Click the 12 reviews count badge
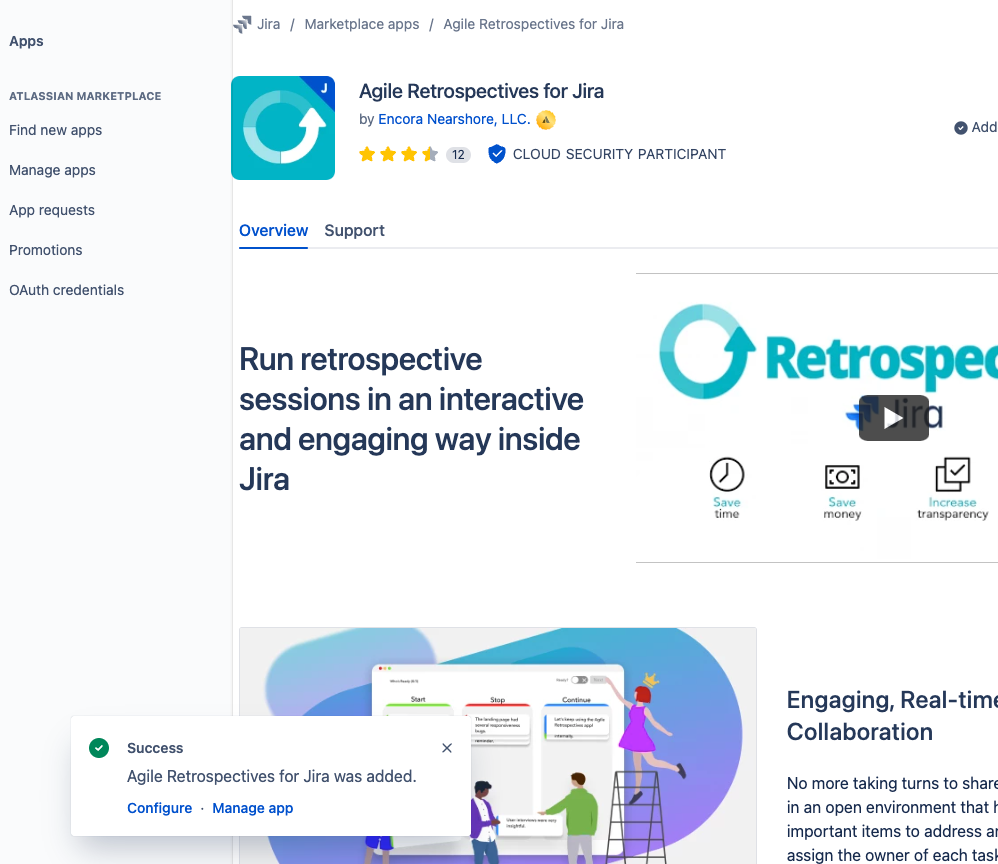This screenshot has width=998, height=864. pos(458,155)
